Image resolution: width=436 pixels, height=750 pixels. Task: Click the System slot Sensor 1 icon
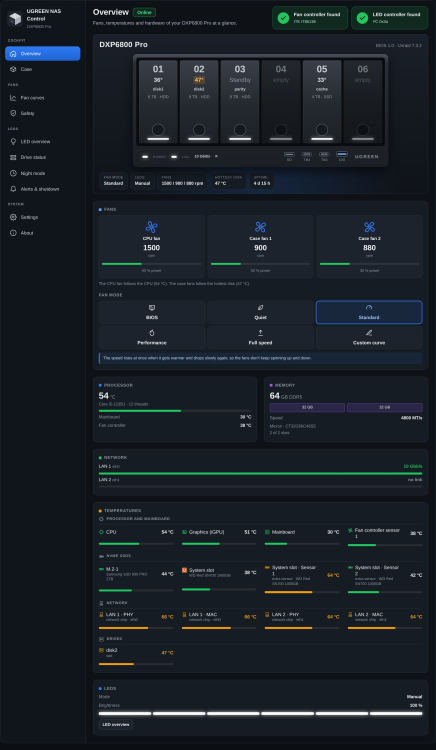coord(267,567)
